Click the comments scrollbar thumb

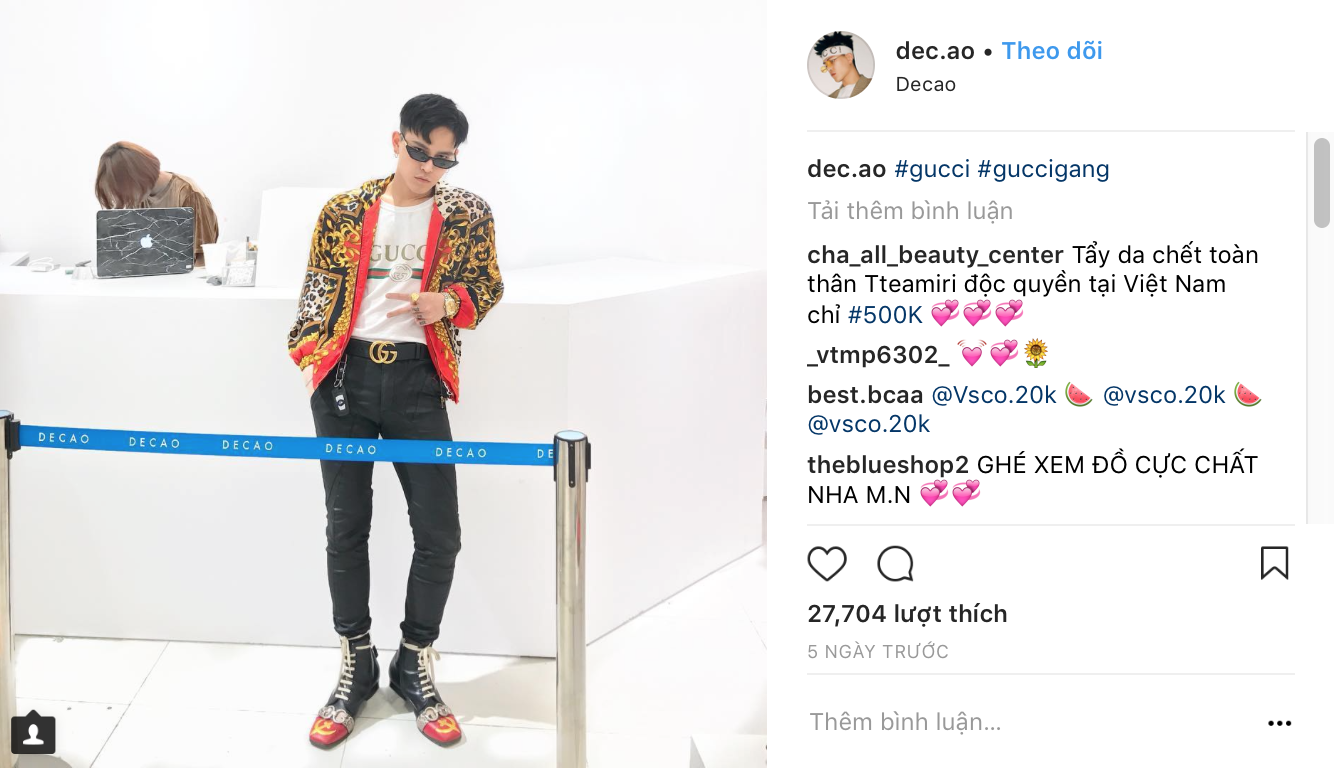1322,184
